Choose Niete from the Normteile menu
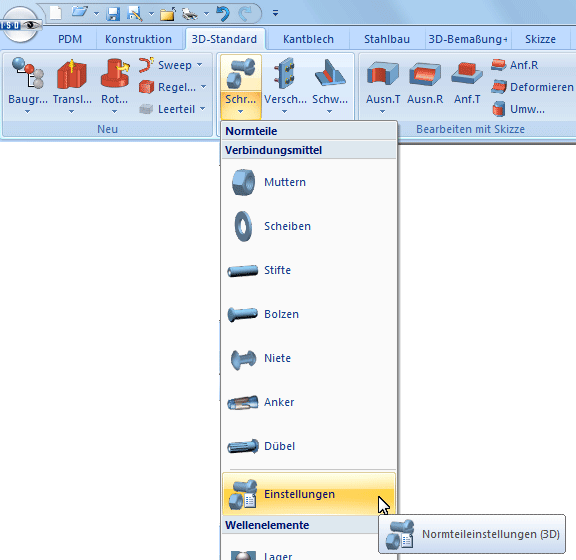Viewport: 576px width, 560px height. pos(309,358)
